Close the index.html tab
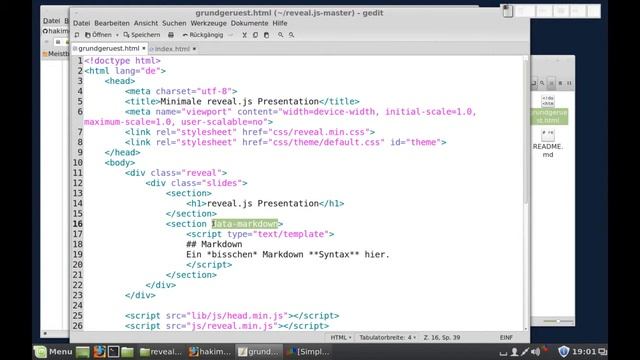This screenshot has height=360, width=640. tap(194, 49)
